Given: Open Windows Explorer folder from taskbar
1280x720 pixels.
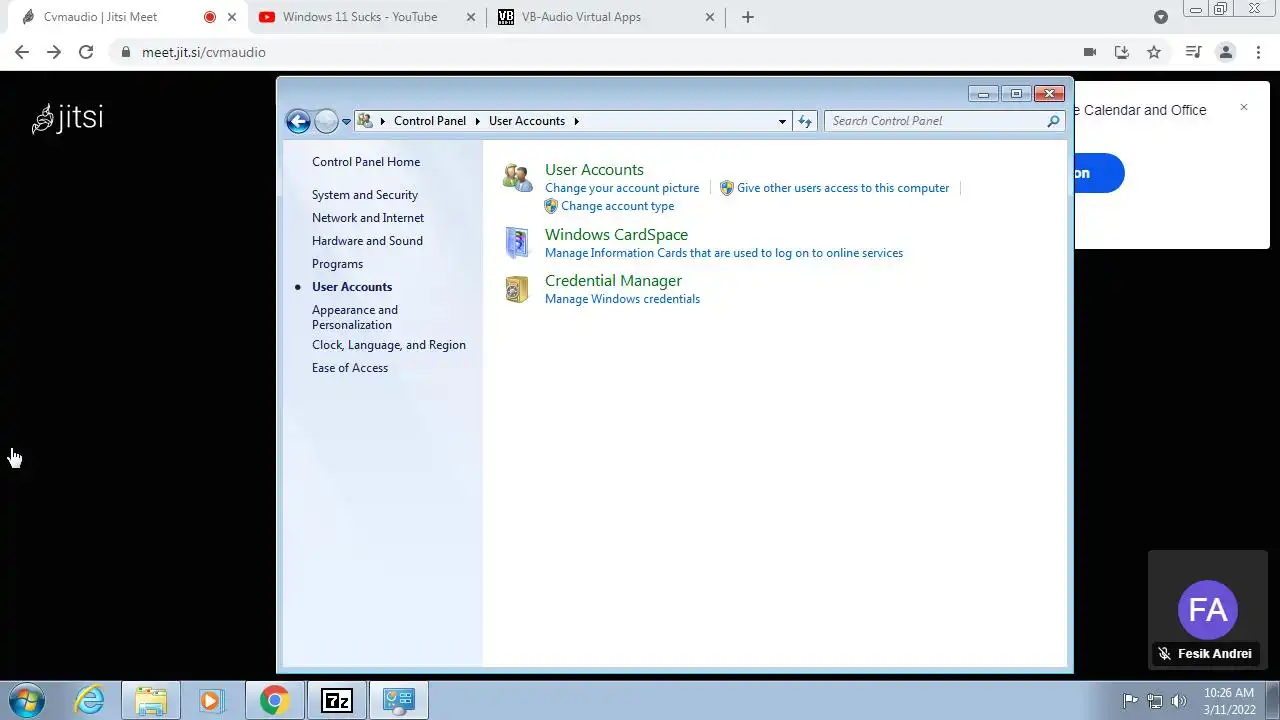Looking at the screenshot, I should (x=151, y=700).
